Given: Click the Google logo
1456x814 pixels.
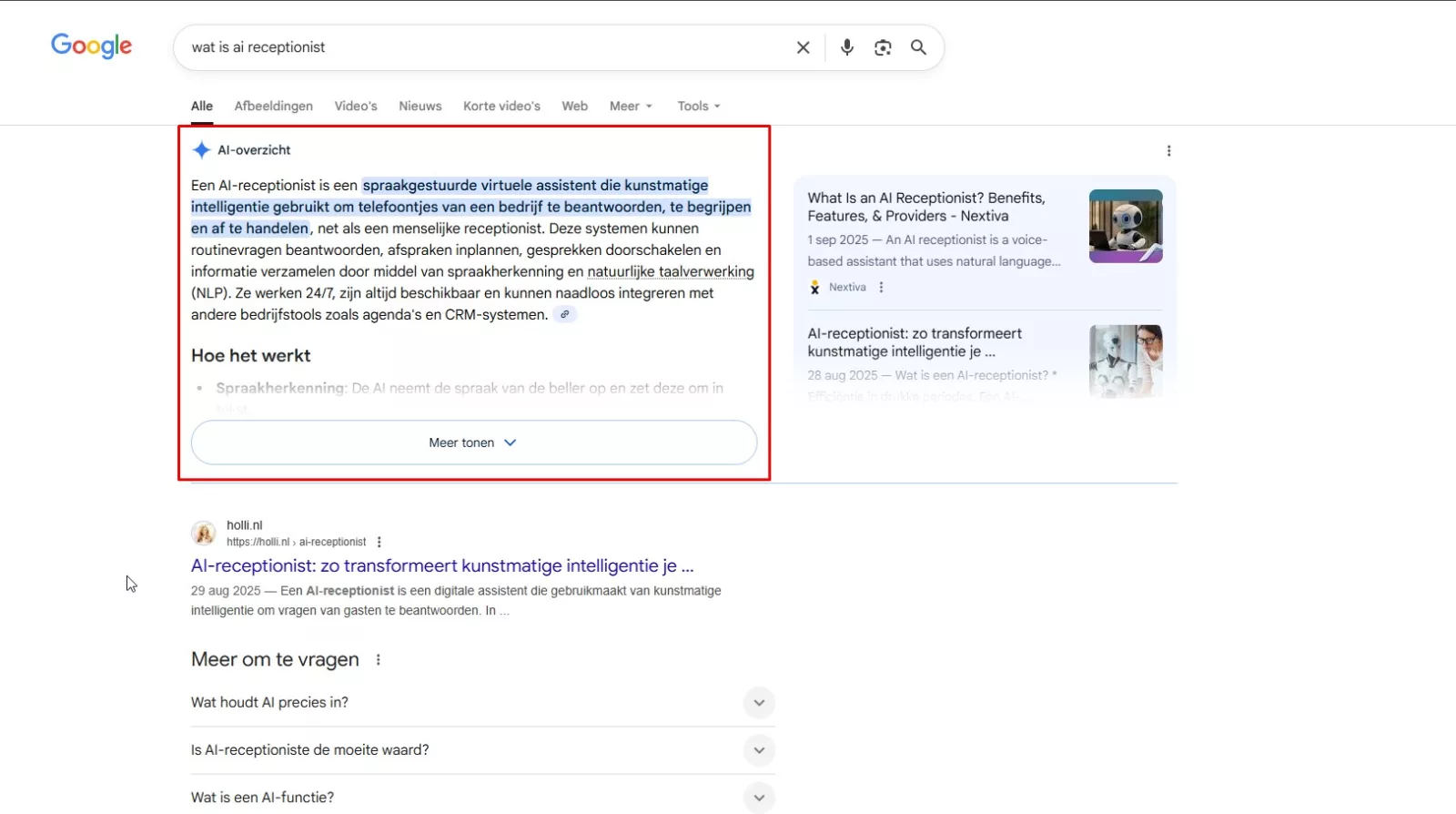Looking at the screenshot, I should 91,46.
